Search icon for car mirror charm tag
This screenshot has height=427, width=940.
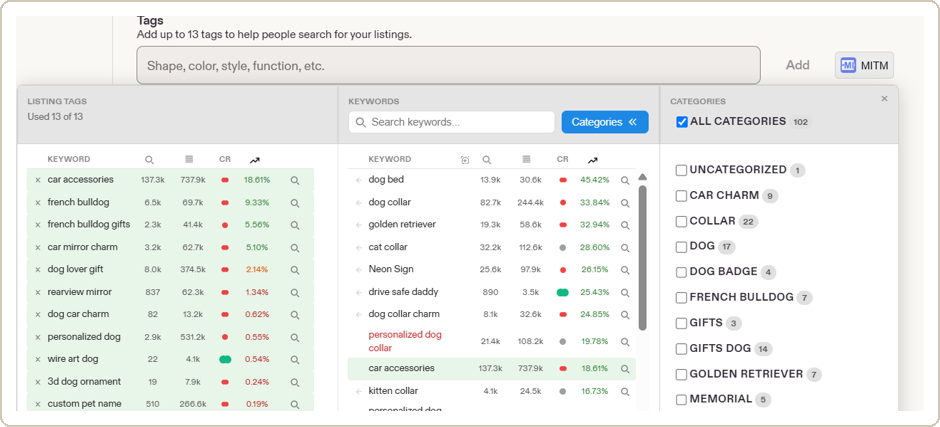pos(294,248)
